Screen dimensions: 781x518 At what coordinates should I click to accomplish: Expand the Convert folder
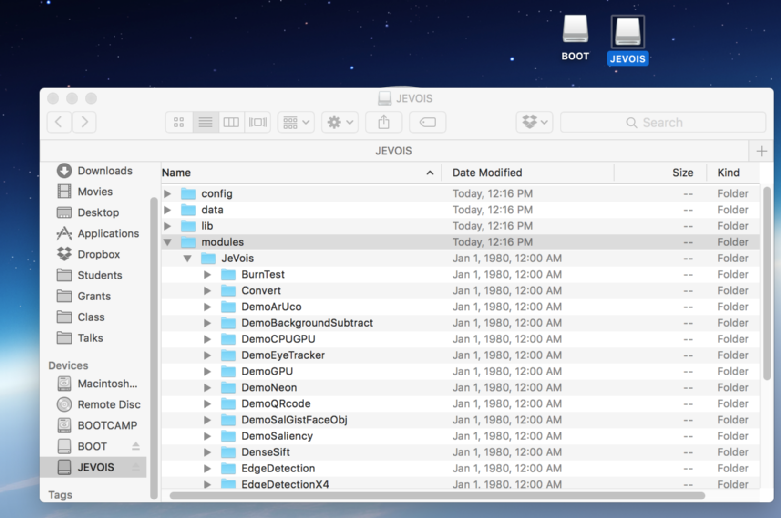pyautogui.click(x=208, y=291)
